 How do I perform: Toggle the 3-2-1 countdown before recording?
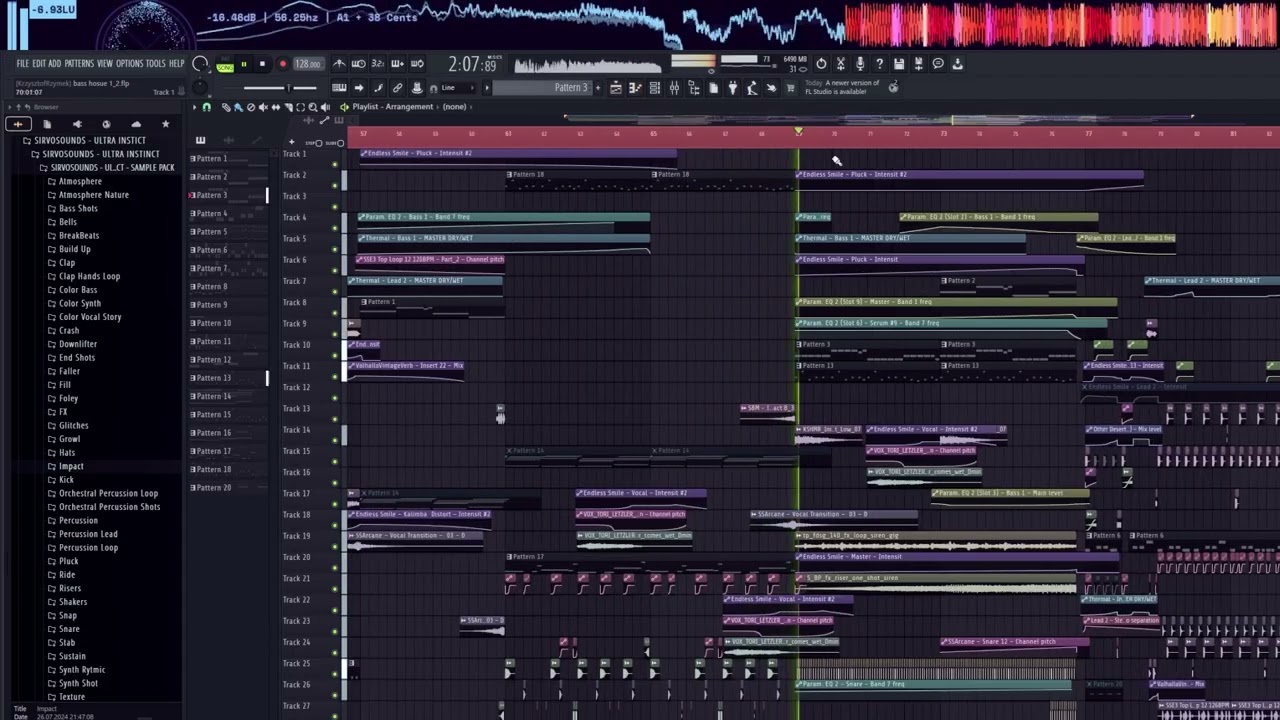tap(377, 64)
